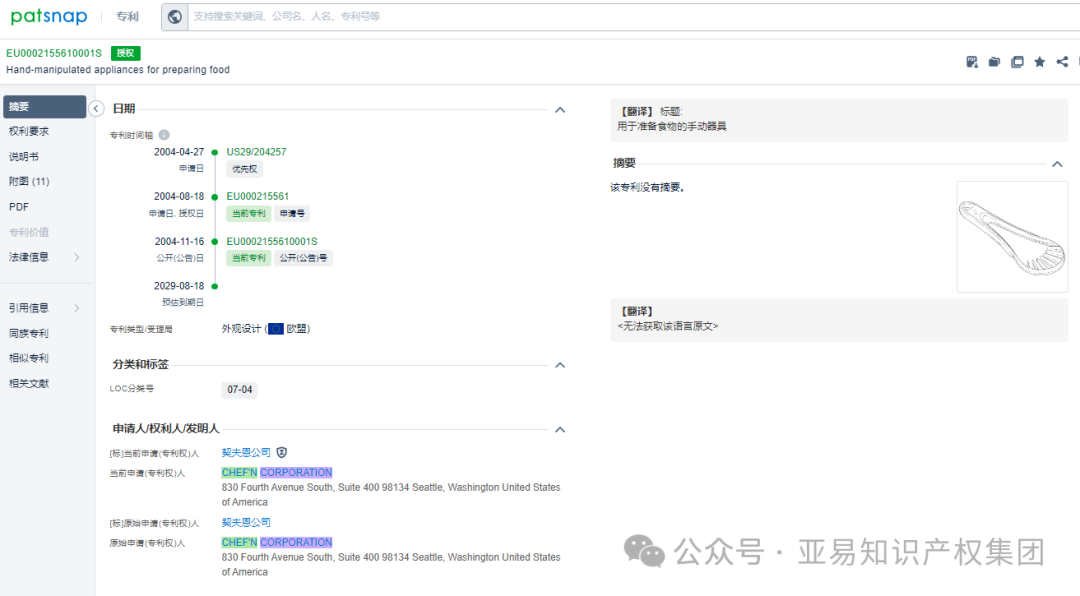This screenshot has width=1080, height=596.
Task: Open 契夫恩公司 current assignee link
Action: pyautogui.click(x=246, y=453)
